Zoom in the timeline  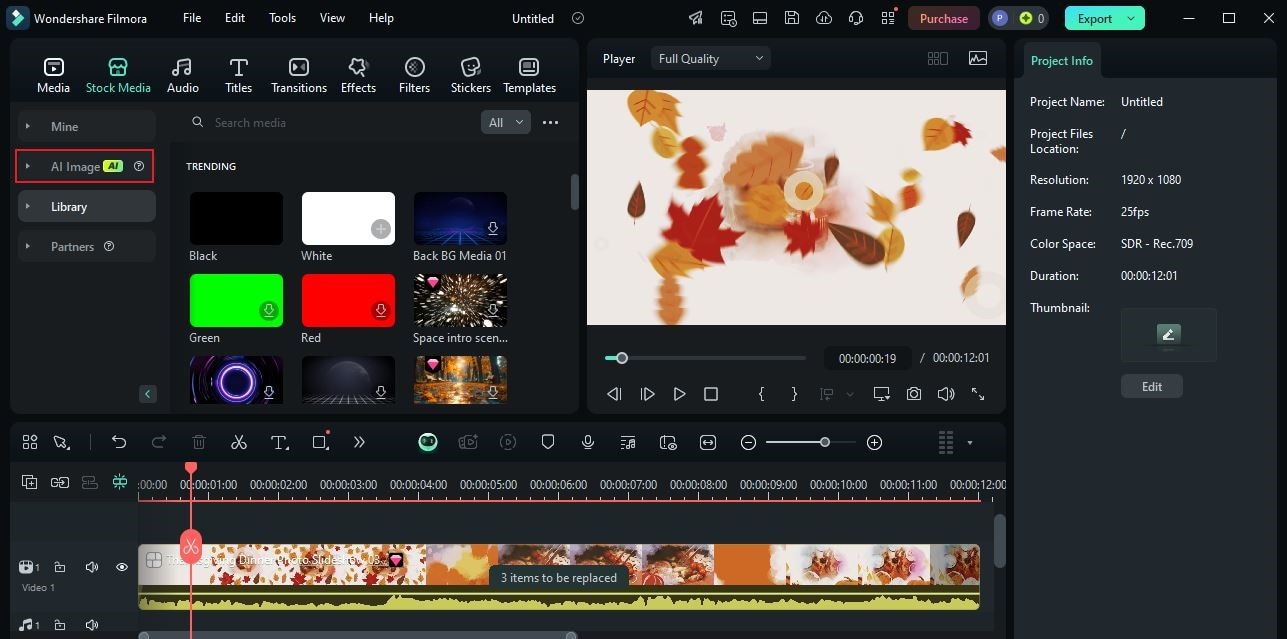(x=874, y=442)
